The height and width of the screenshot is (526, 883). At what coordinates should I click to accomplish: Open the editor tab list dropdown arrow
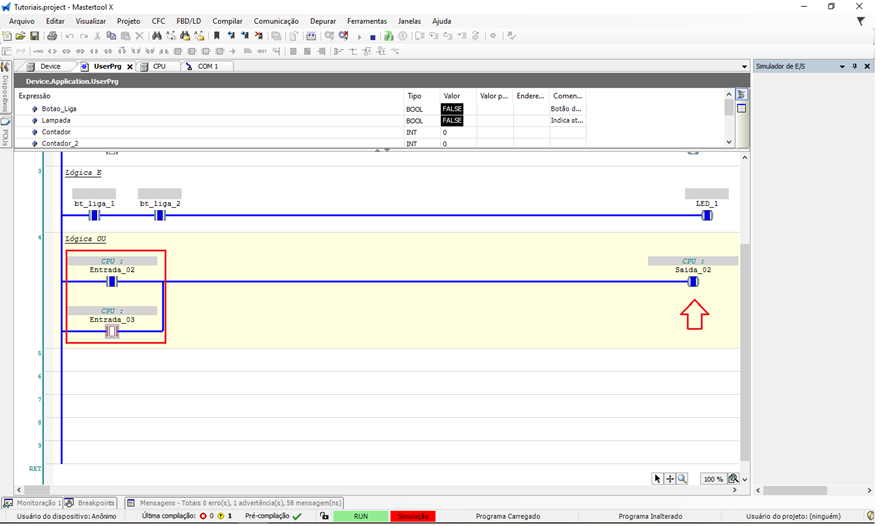(x=744, y=67)
